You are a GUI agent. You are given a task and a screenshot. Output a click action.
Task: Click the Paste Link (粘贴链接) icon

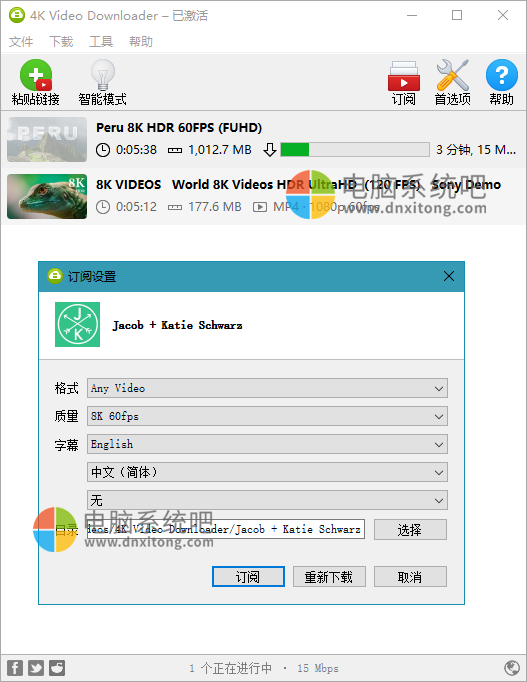pyautogui.click(x=36, y=75)
